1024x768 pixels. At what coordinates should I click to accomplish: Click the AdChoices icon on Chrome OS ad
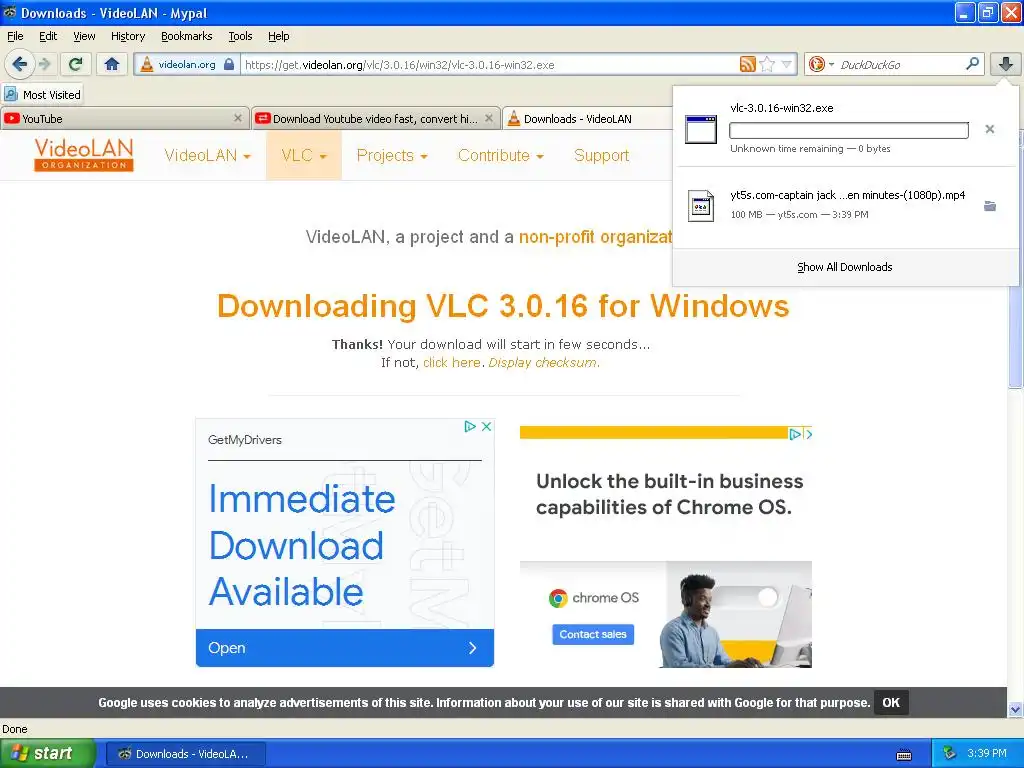click(x=795, y=434)
